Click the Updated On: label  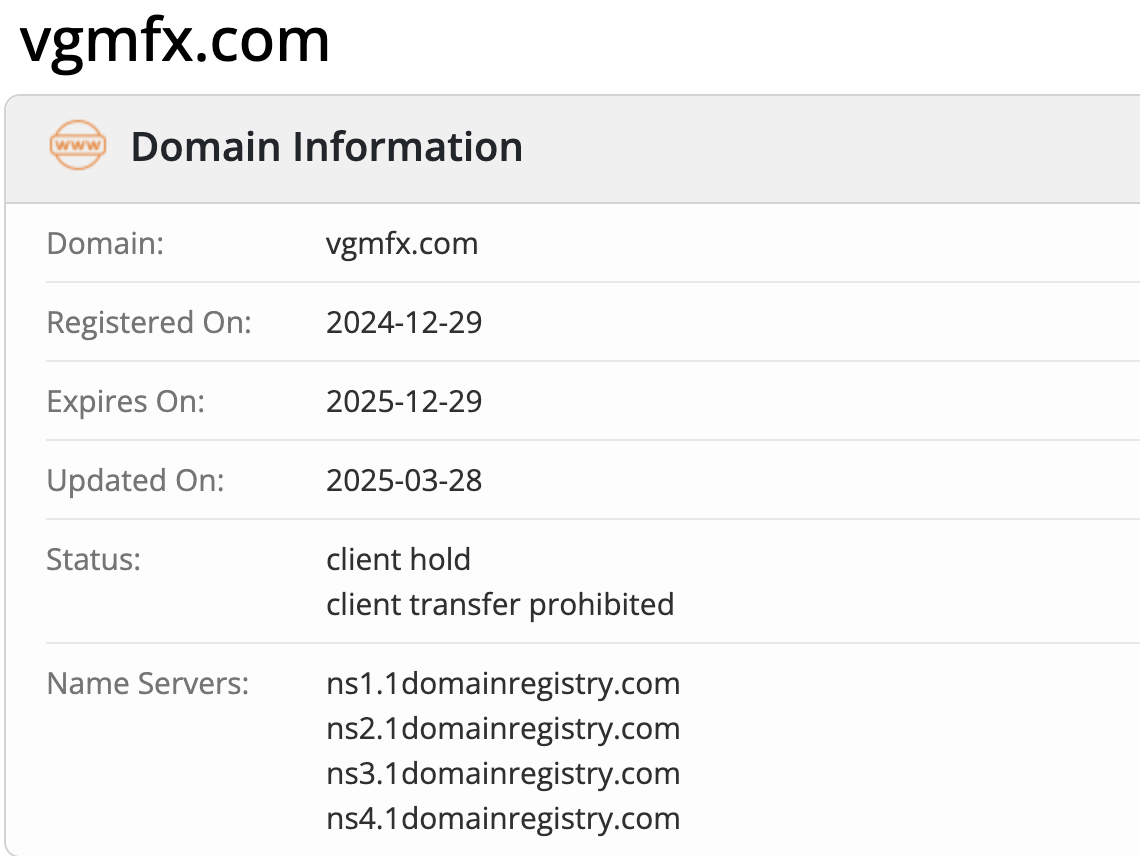pos(135,480)
